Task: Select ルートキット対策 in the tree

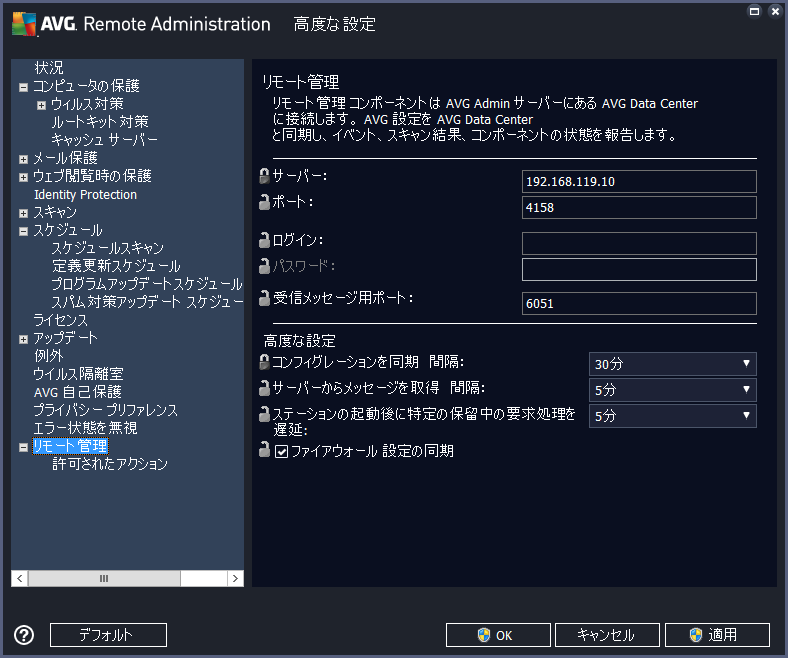Action: point(100,122)
